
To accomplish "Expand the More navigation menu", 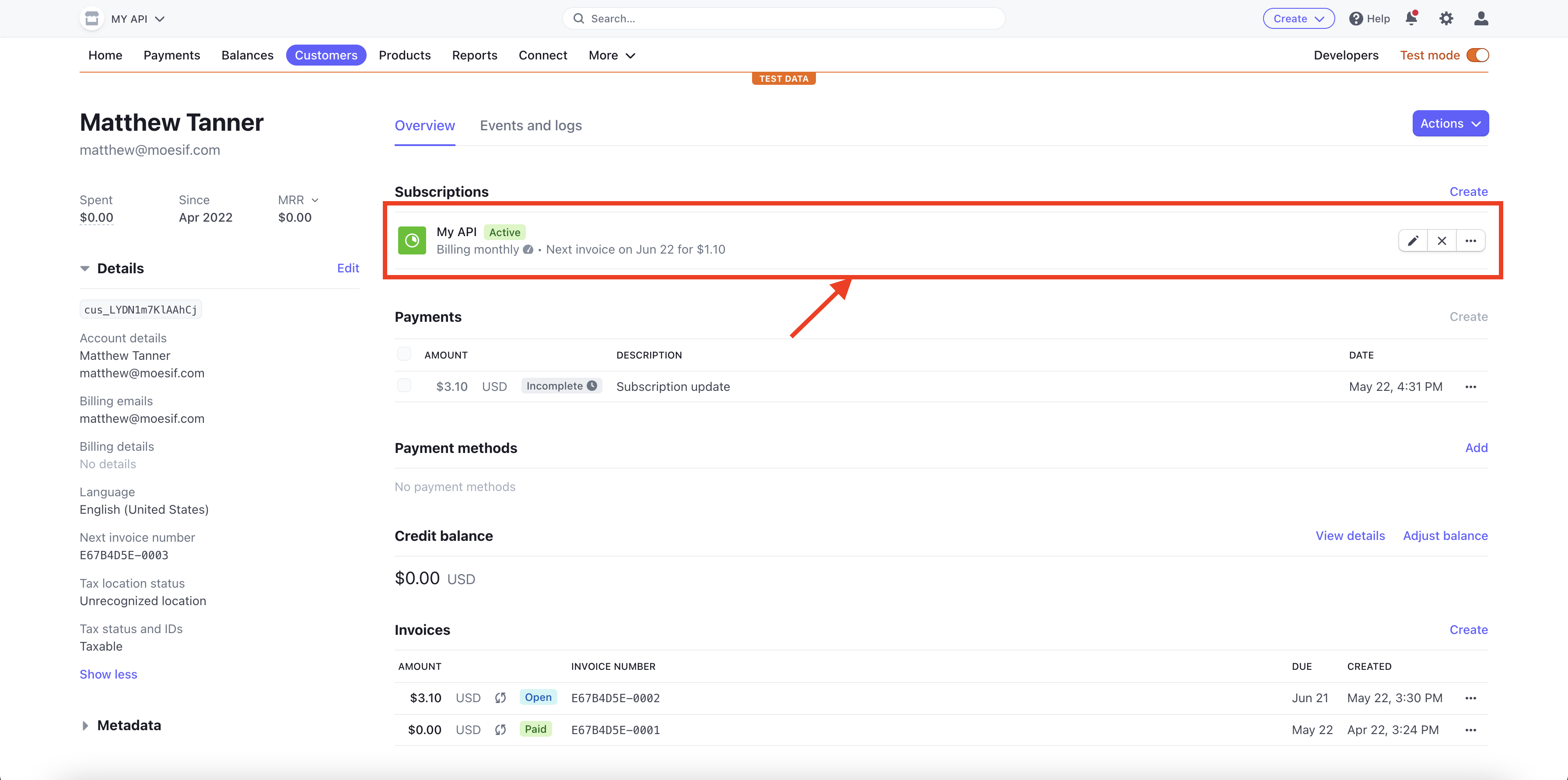I will click(611, 55).
